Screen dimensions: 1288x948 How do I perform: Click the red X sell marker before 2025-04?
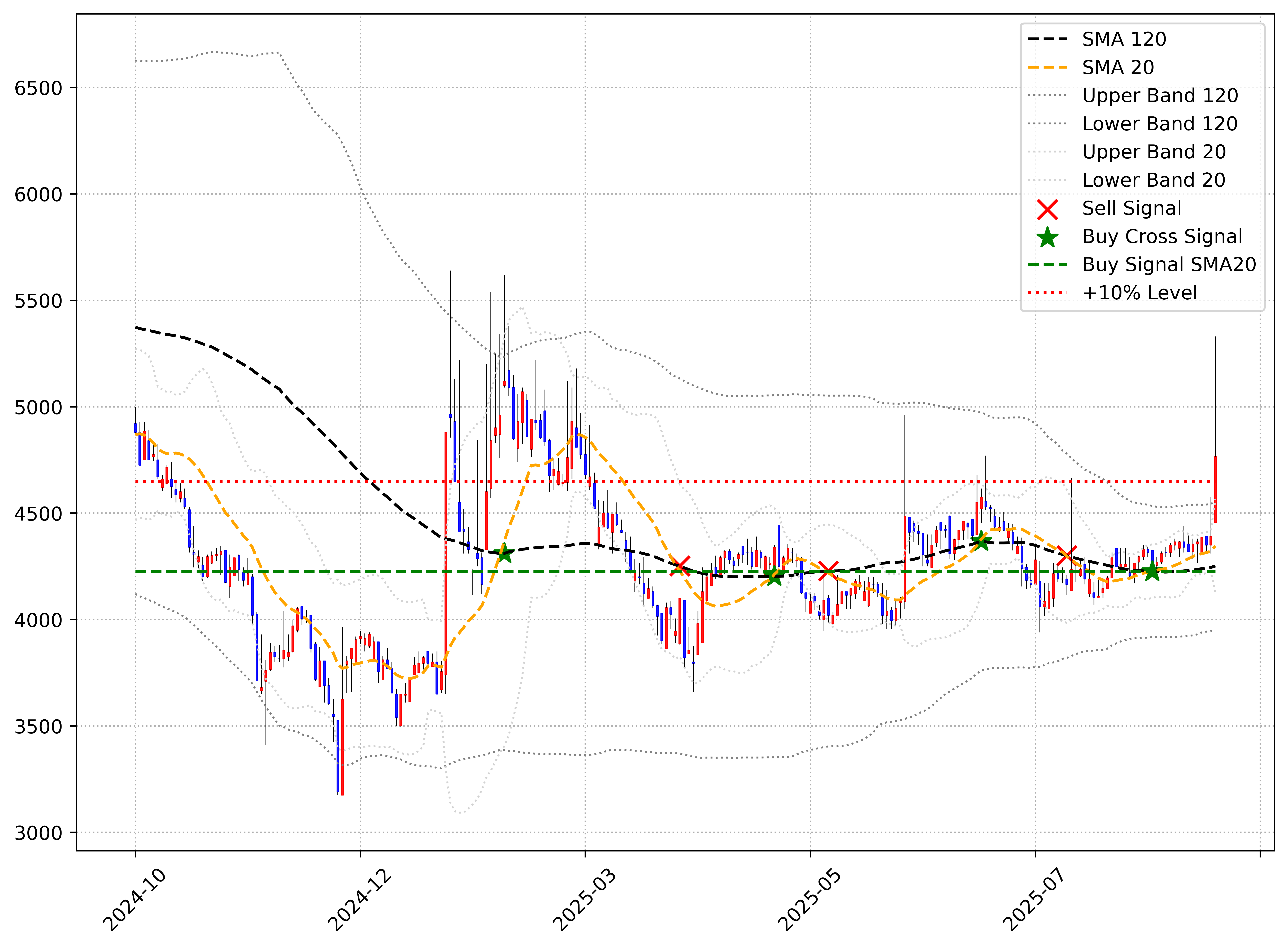680,566
